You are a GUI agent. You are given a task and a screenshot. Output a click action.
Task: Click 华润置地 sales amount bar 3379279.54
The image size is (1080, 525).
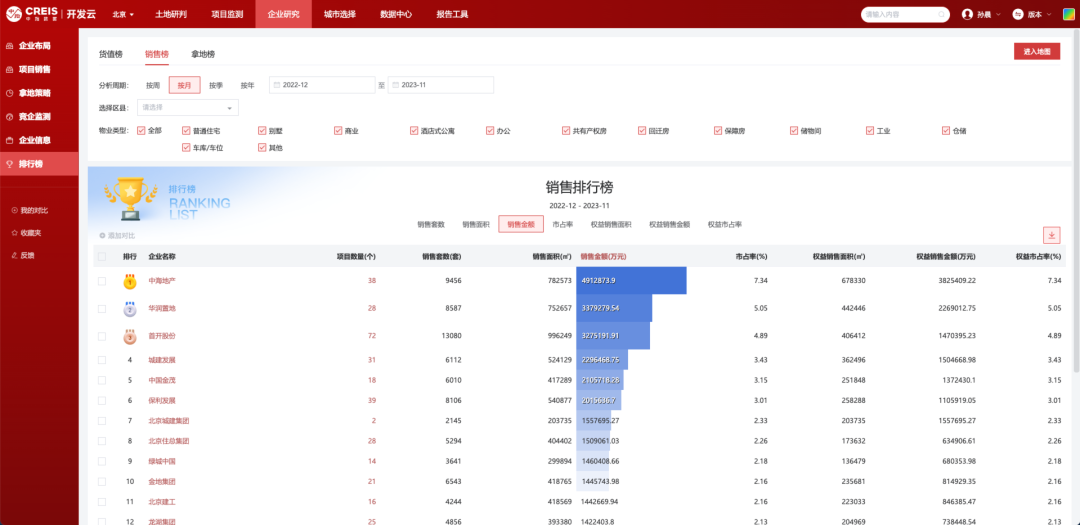[x=614, y=308]
